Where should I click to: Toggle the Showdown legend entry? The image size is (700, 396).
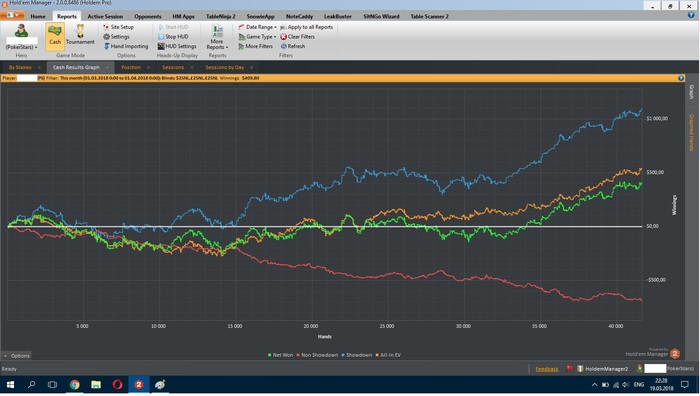357,355
